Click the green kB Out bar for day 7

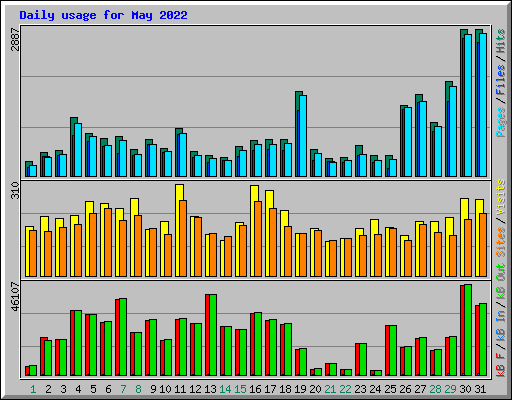coord(123,337)
